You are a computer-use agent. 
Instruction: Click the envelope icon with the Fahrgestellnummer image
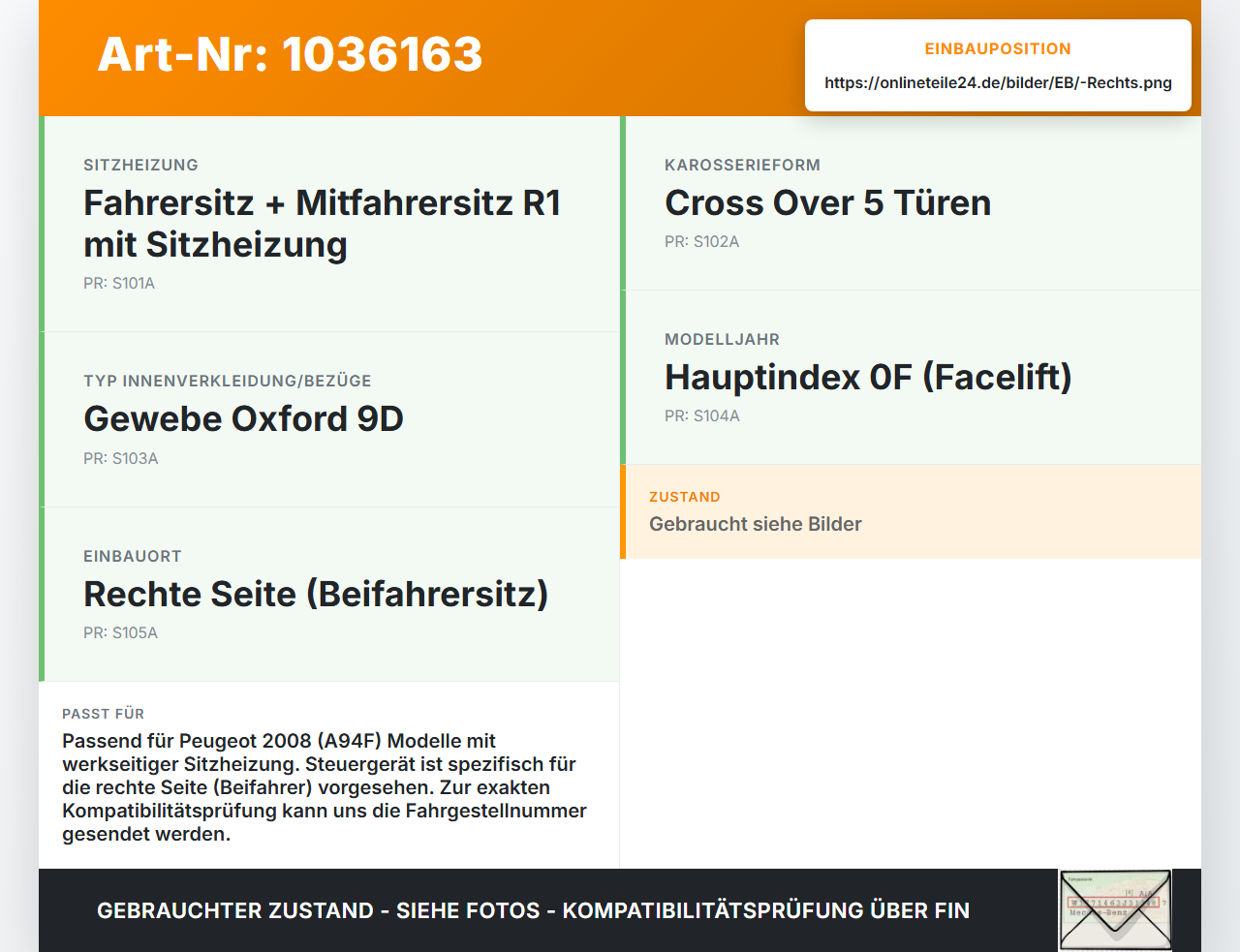tap(1115, 910)
